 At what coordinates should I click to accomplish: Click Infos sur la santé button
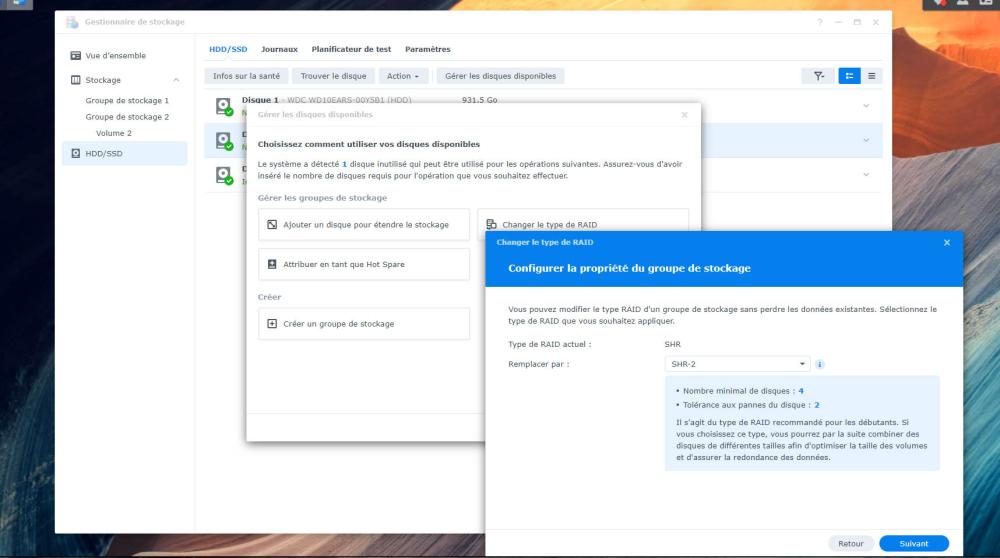click(246, 76)
